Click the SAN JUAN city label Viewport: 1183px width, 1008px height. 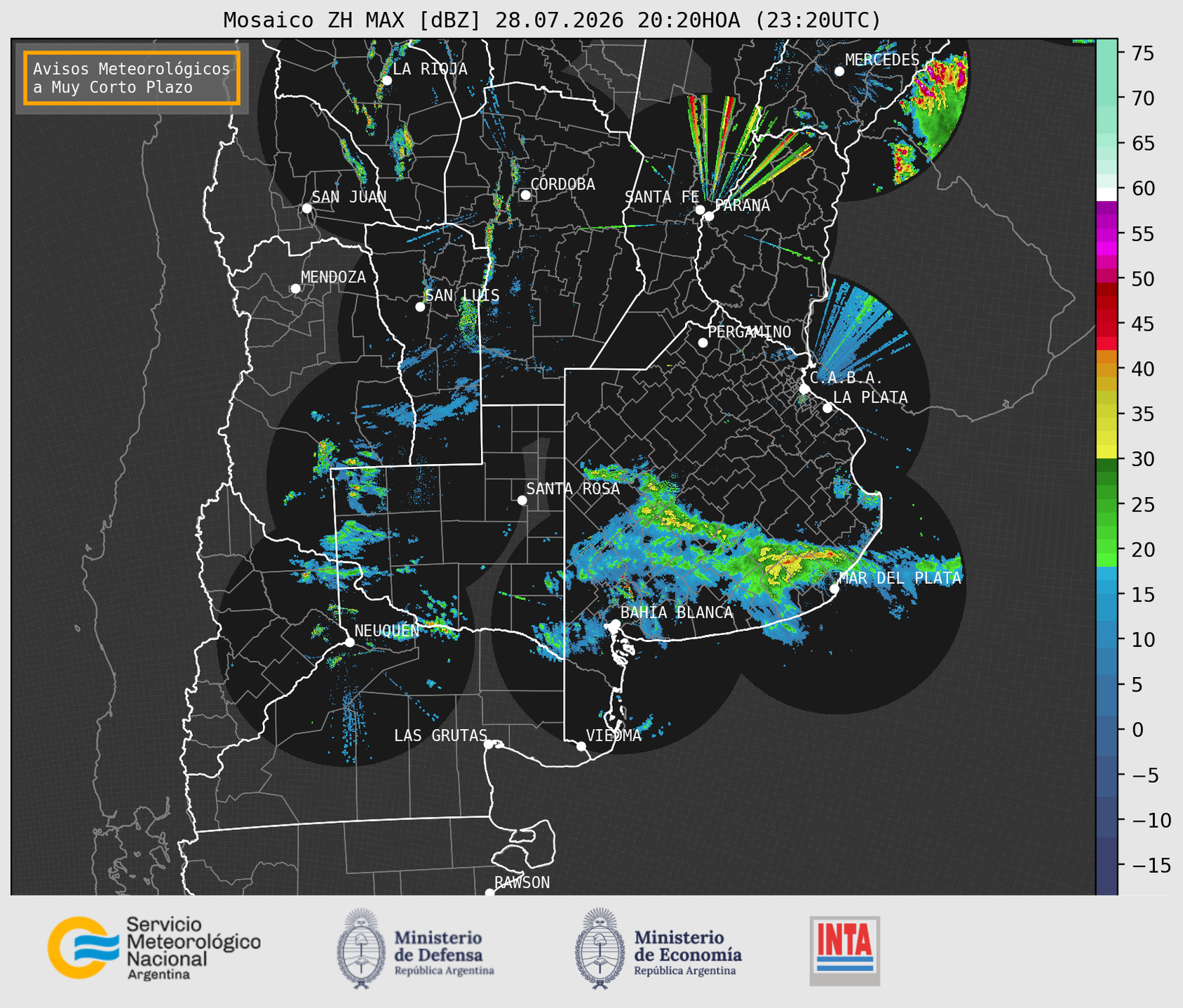point(349,197)
